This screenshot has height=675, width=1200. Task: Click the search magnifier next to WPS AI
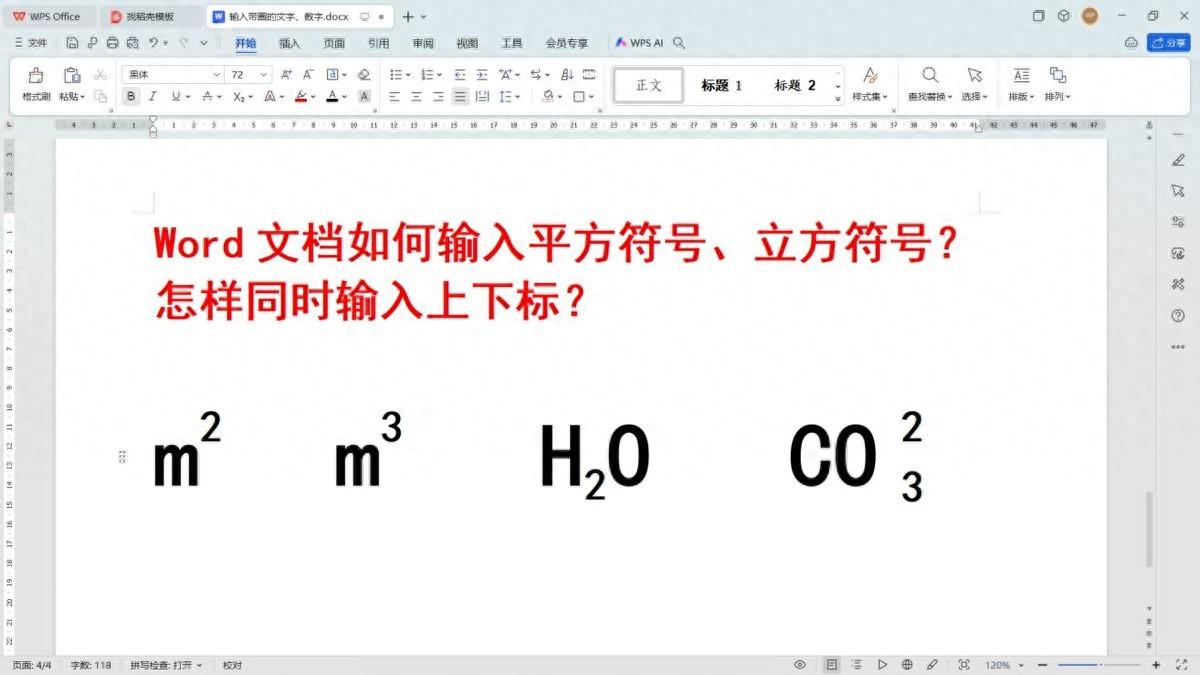coord(679,43)
